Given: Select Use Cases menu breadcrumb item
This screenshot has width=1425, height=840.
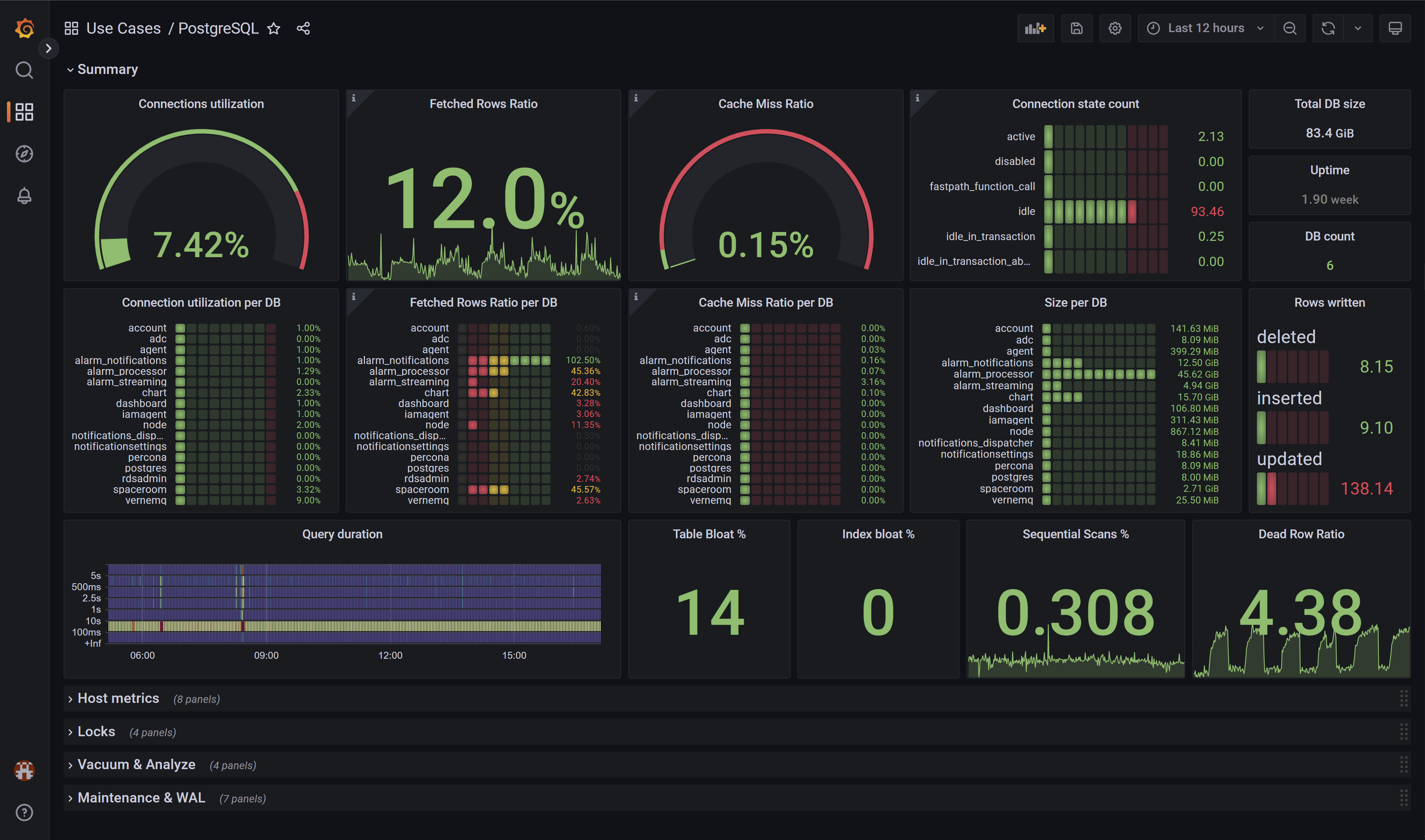Looking at the screenshot, I should click(121, 28).
